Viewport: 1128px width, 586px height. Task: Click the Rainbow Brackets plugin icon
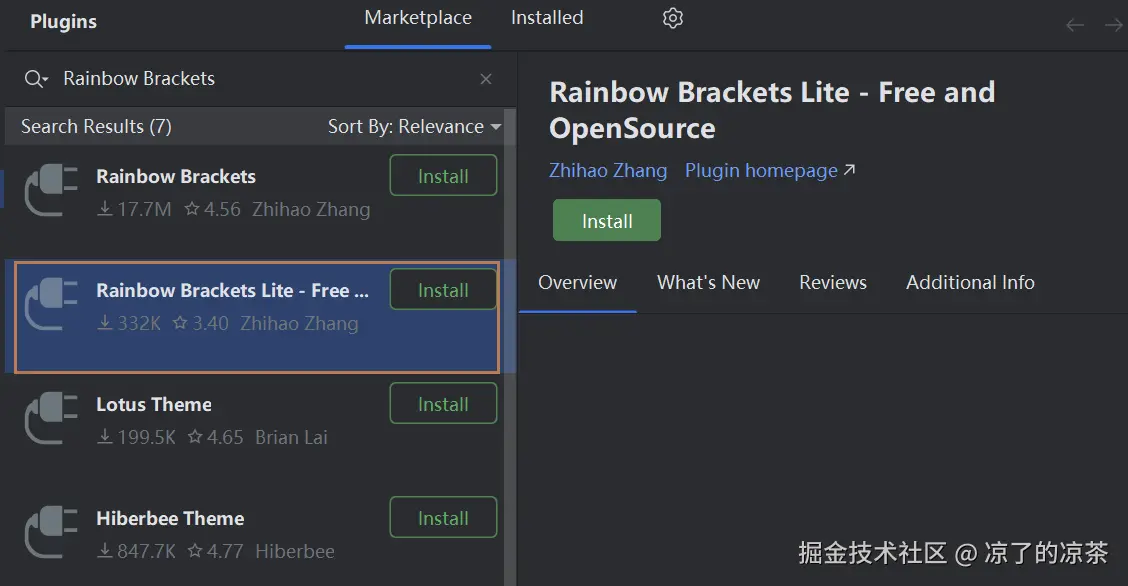tap(51, 190)
